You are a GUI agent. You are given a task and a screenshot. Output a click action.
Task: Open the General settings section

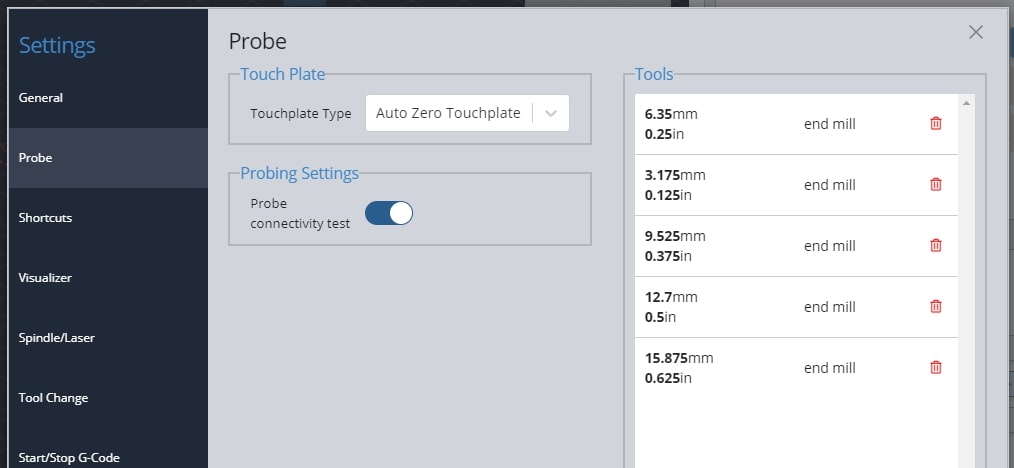[41, 98]
